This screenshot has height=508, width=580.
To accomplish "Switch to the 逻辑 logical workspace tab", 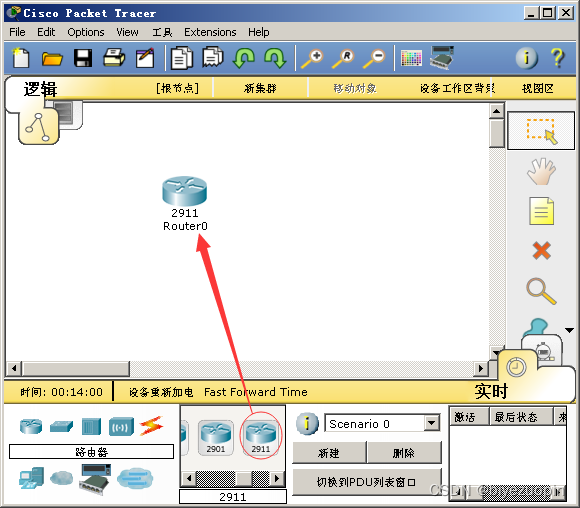I will 40,89.
